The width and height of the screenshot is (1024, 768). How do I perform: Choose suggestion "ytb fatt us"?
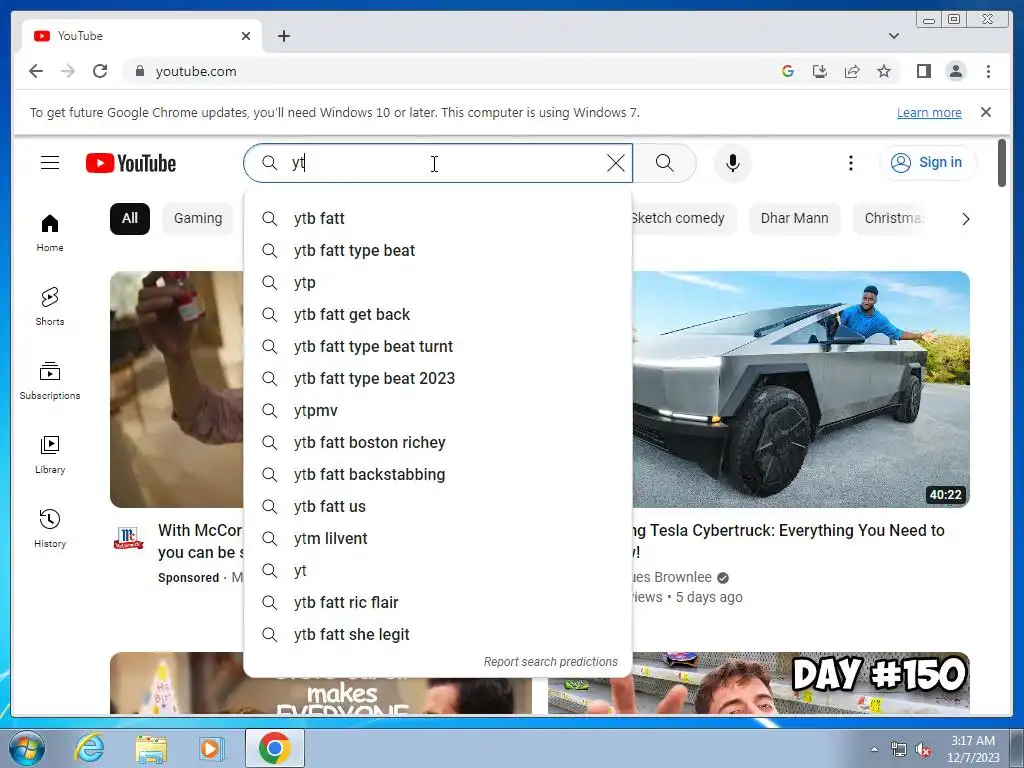(438, 506)
